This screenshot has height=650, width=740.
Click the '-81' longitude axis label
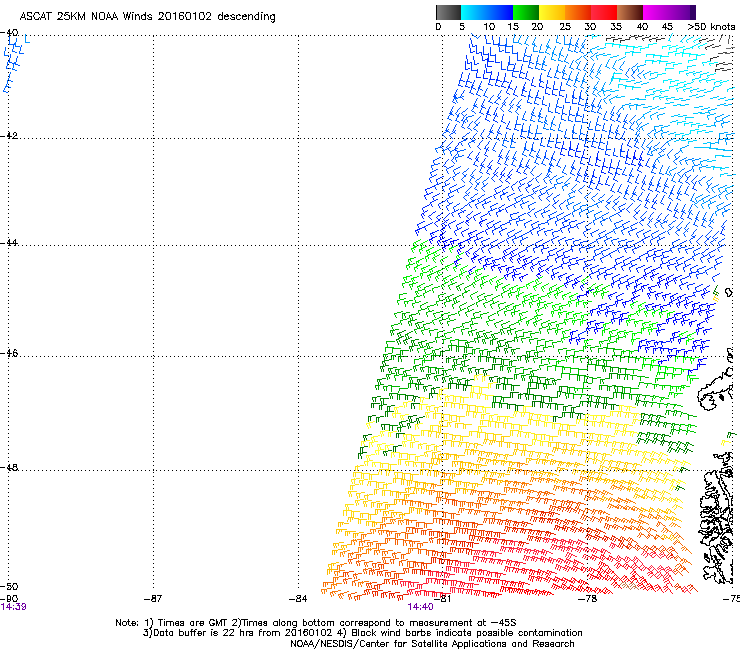(x=442, y=599)
